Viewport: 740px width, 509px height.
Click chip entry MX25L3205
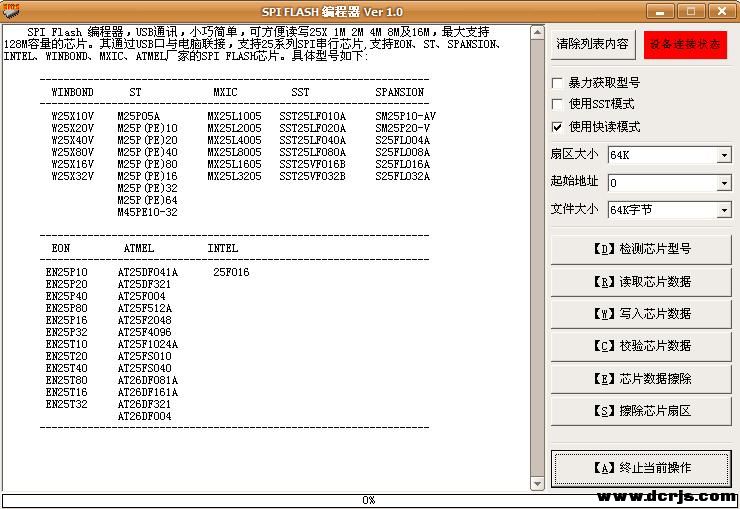(234, 176)
